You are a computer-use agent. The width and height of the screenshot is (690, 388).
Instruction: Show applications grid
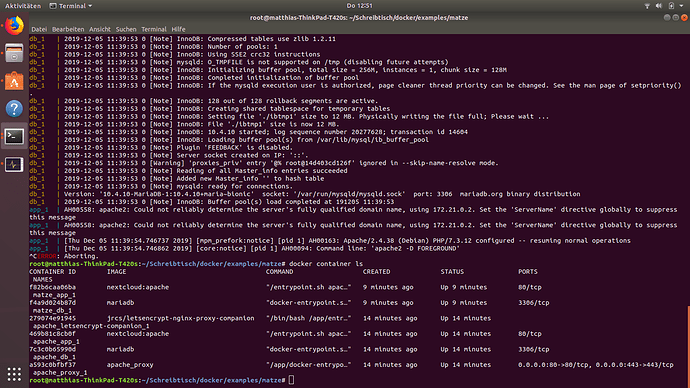[x=14, y=374]
